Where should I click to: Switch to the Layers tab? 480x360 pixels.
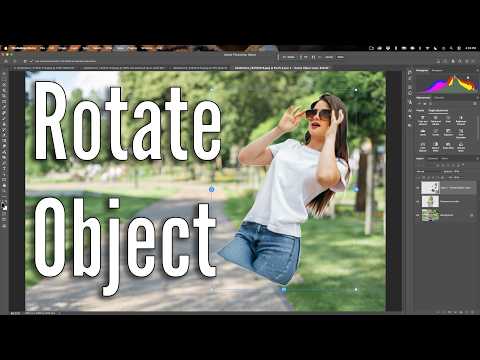(x=420, y=158)
